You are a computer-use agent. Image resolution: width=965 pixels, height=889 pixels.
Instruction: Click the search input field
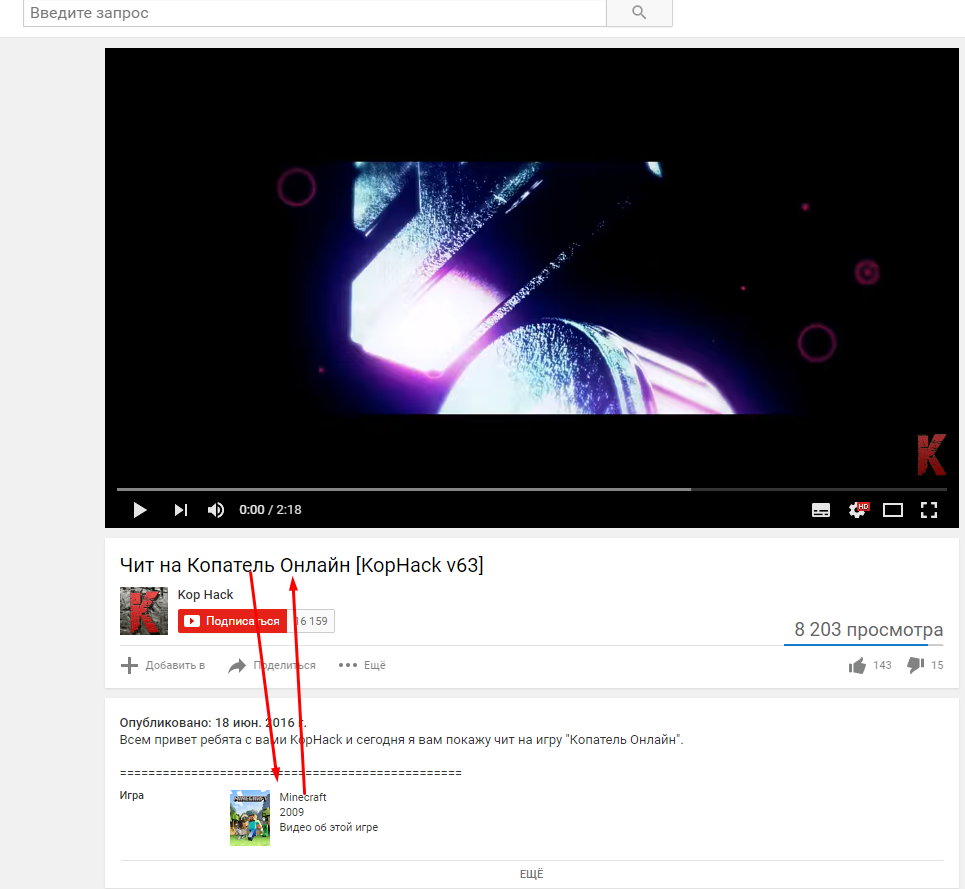[x=314, y=12]
